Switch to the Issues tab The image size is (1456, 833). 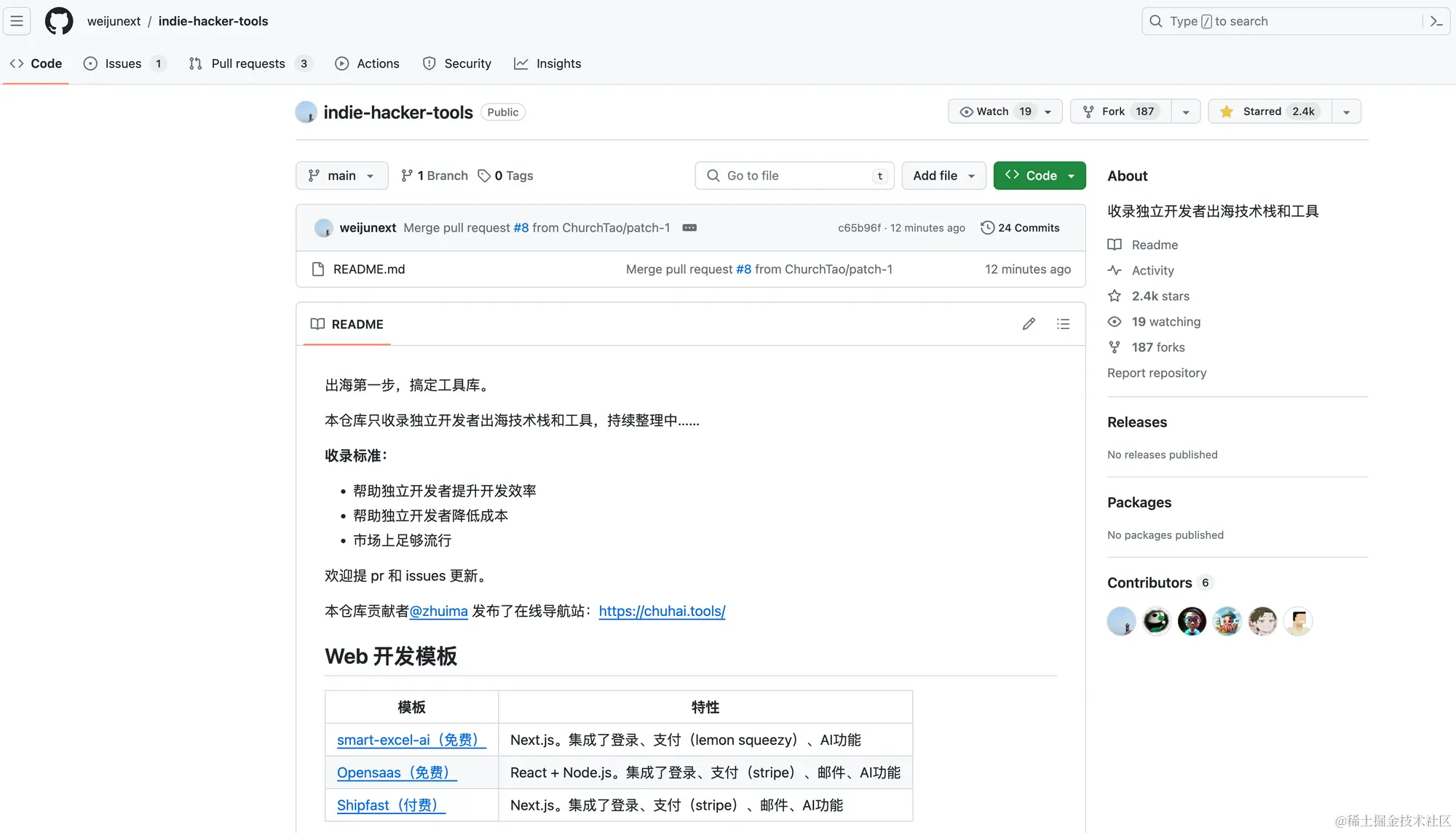[x=124, y=63]
